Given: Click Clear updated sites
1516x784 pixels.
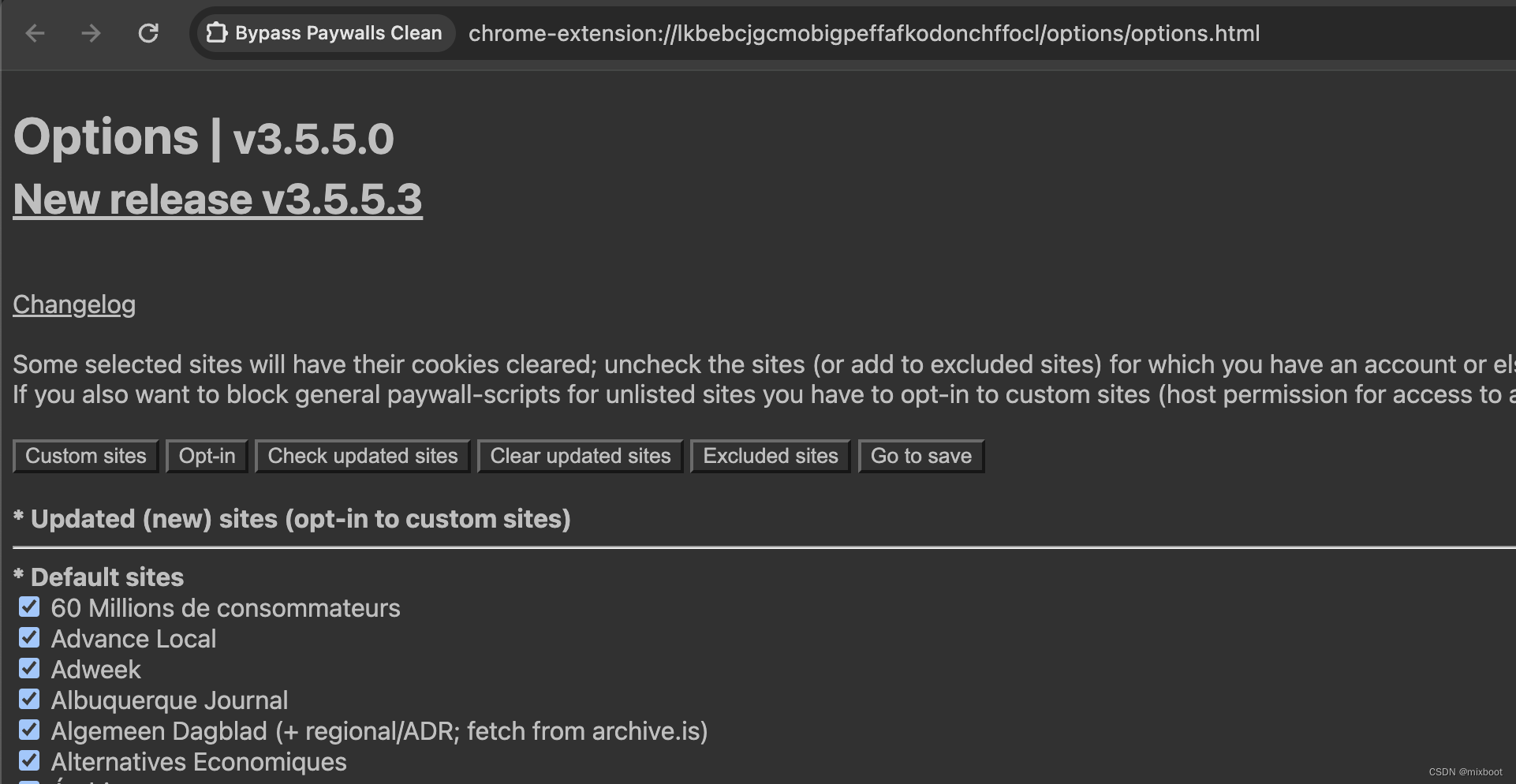Looking at the screenshot, I should 580,456.
